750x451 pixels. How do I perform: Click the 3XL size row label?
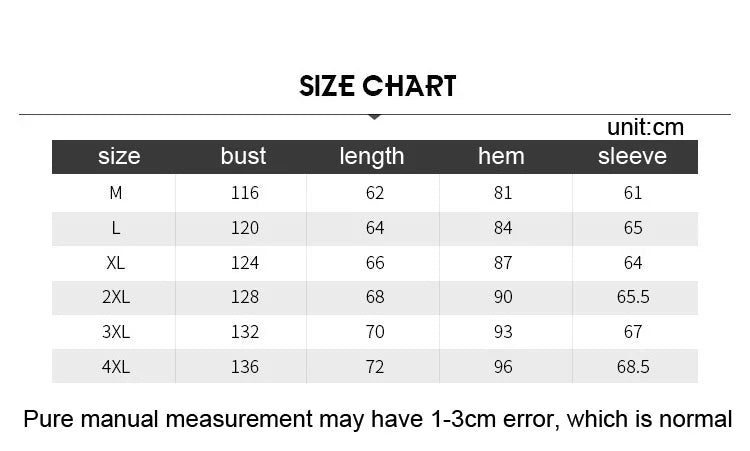116,332
